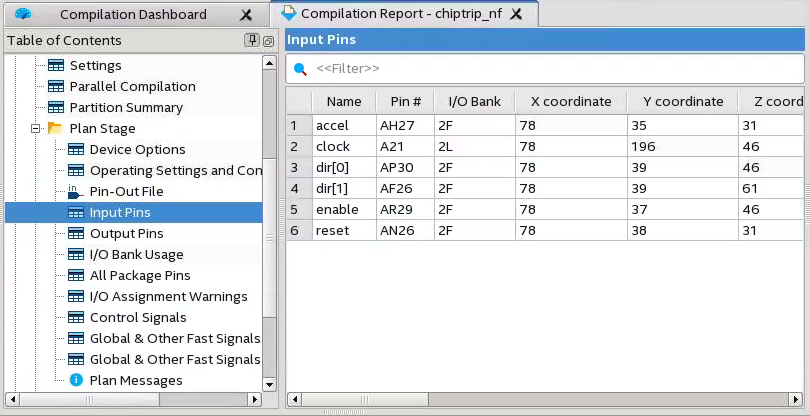The image size is (810, 416).
Task: Click the Pin-Out File pin icon
Action: tap(75, 191)
